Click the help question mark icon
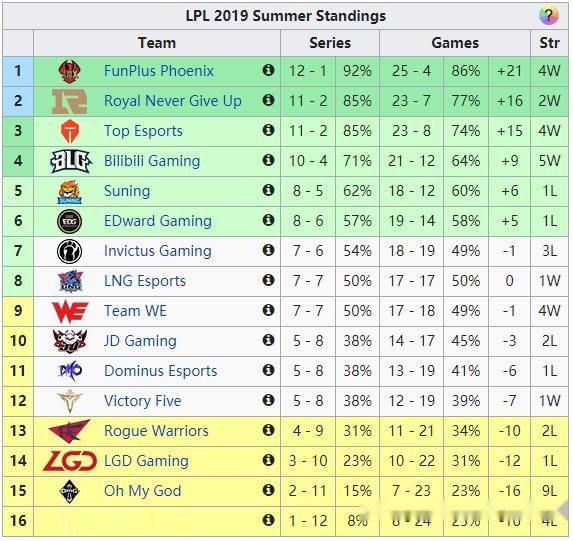 pos(549,16)
